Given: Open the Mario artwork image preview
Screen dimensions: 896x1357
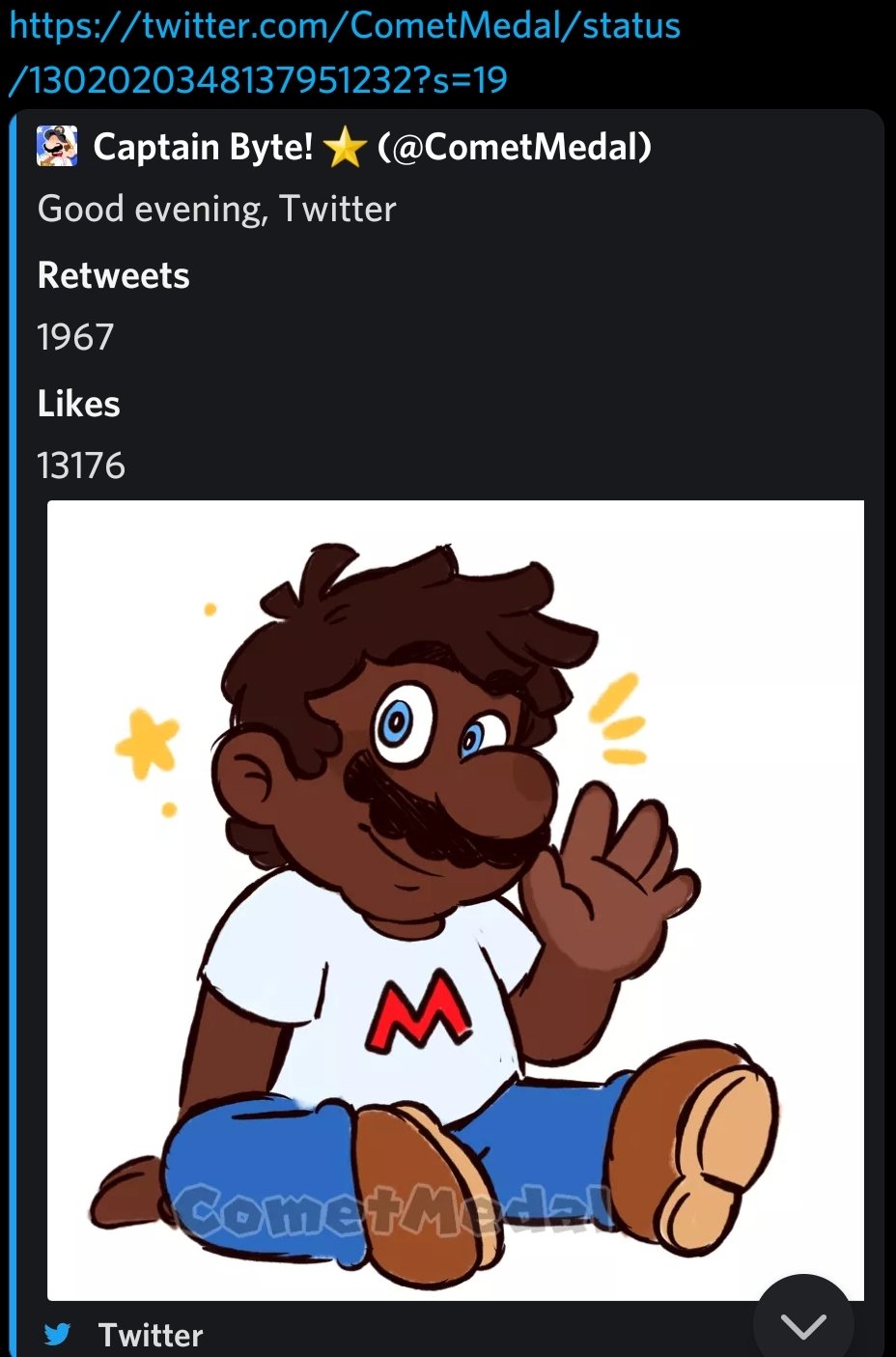Looking at the screenshot, I should pyautogui.click(x=456, y=900).
